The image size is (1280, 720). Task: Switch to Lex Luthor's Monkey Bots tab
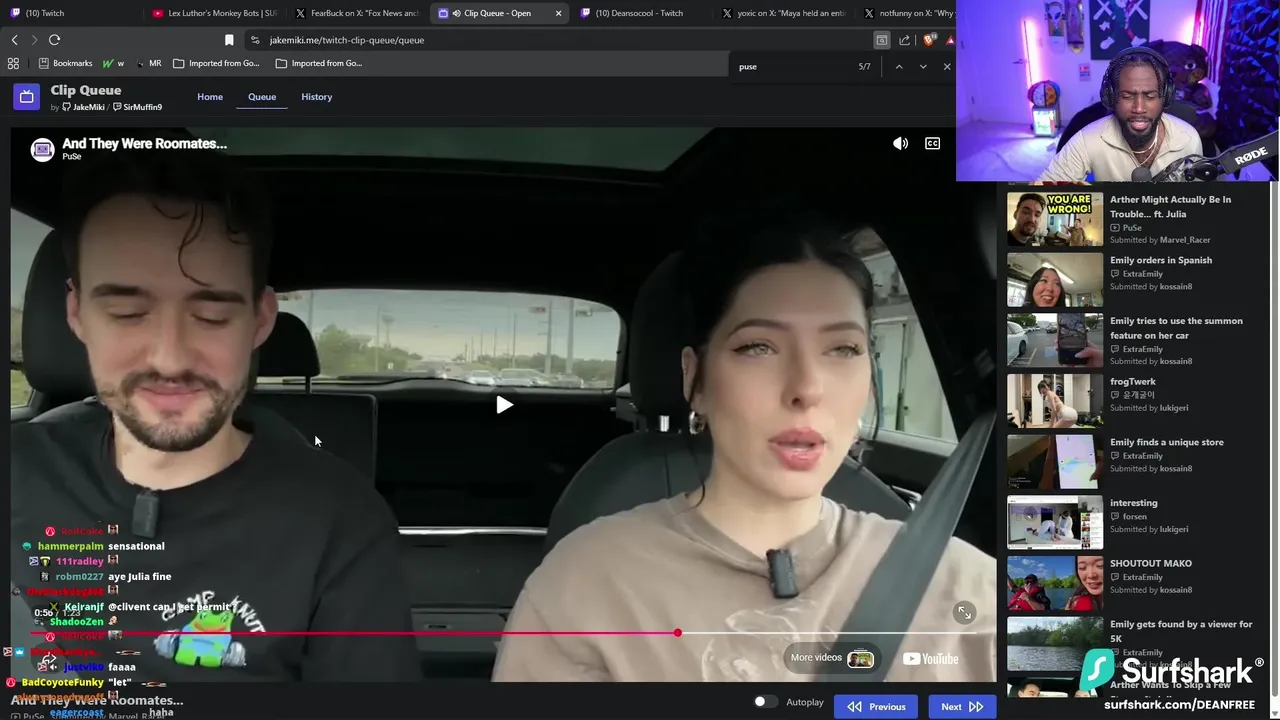coord(214,13)
